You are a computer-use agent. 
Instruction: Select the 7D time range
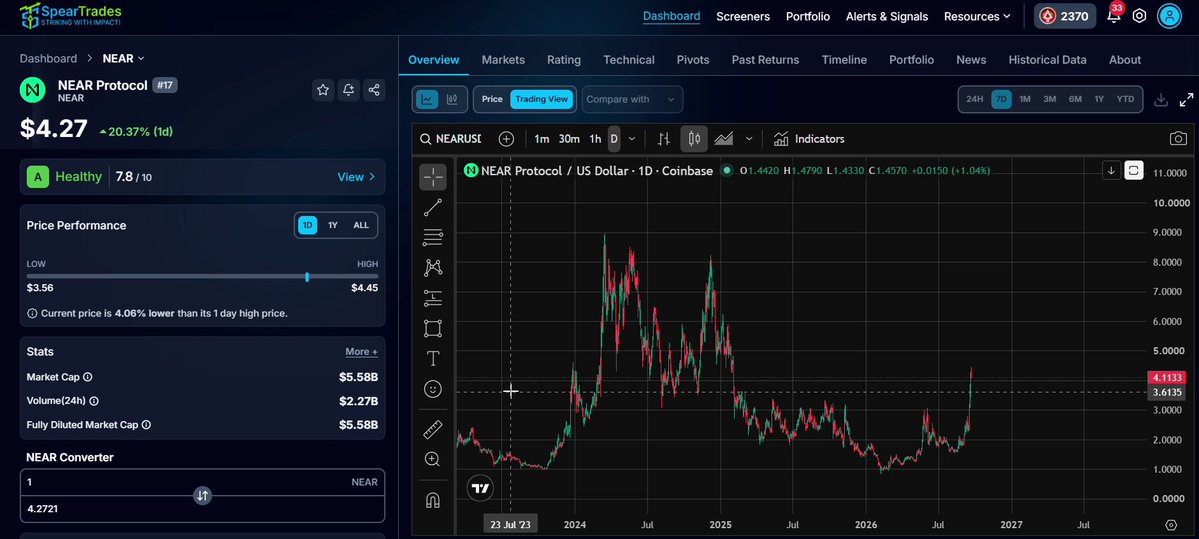[1001, 99]
